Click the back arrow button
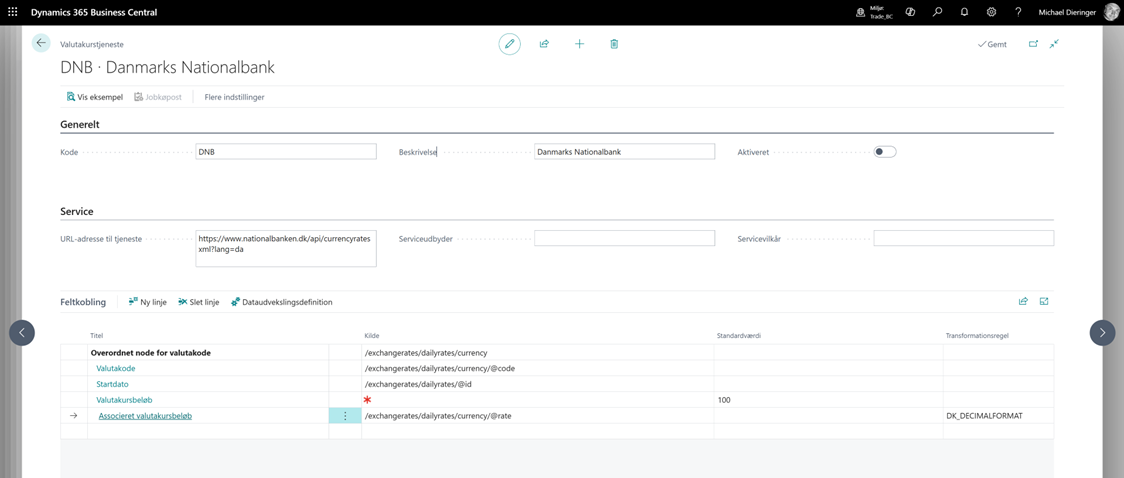This screenshot has width=1124, height=478. coord(41,43)
